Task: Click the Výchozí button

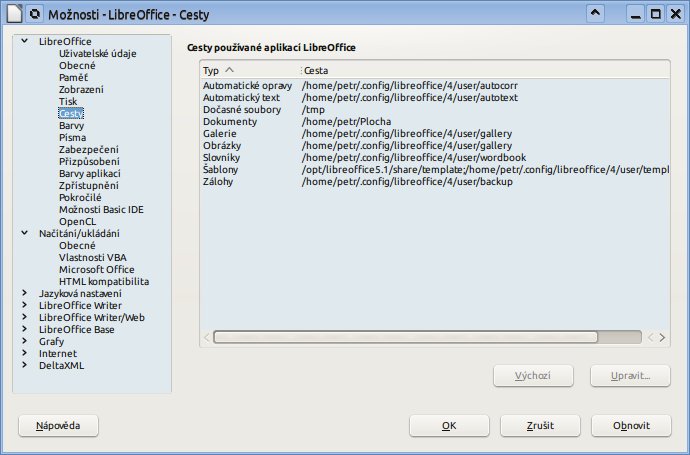Action: tap(533, 376)
